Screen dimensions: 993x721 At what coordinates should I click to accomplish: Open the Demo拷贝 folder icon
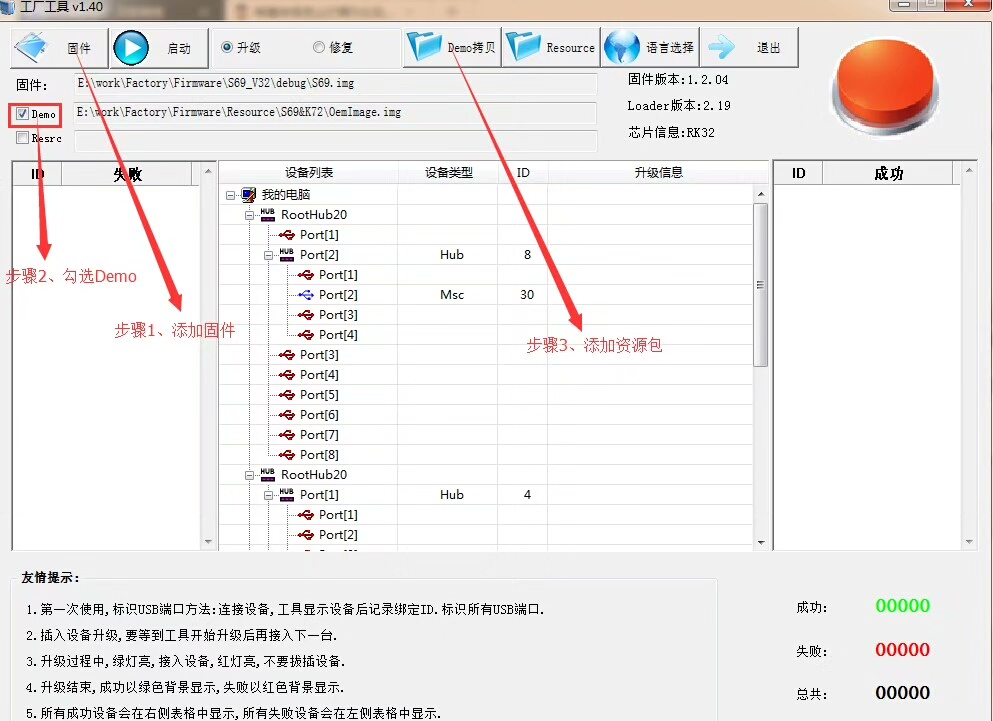(x=424, y=47)
